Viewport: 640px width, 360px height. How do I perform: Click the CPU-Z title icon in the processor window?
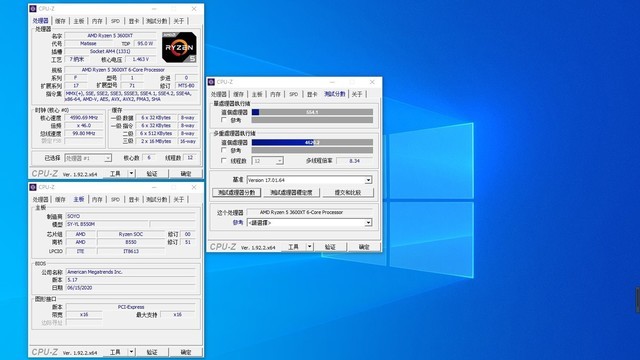[x=33, y=9]
